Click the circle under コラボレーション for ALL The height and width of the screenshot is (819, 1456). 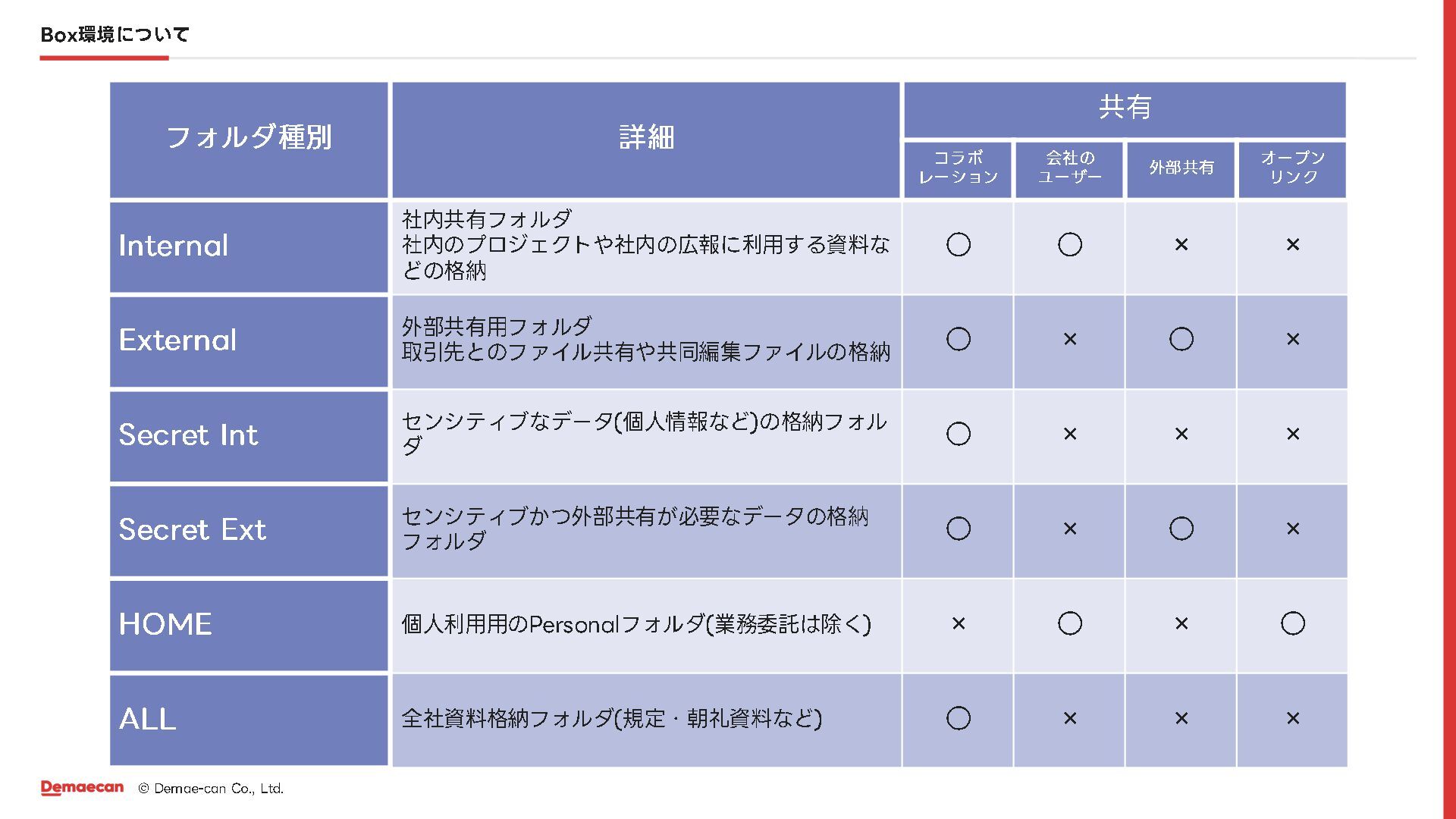click(x=959, y=718)
